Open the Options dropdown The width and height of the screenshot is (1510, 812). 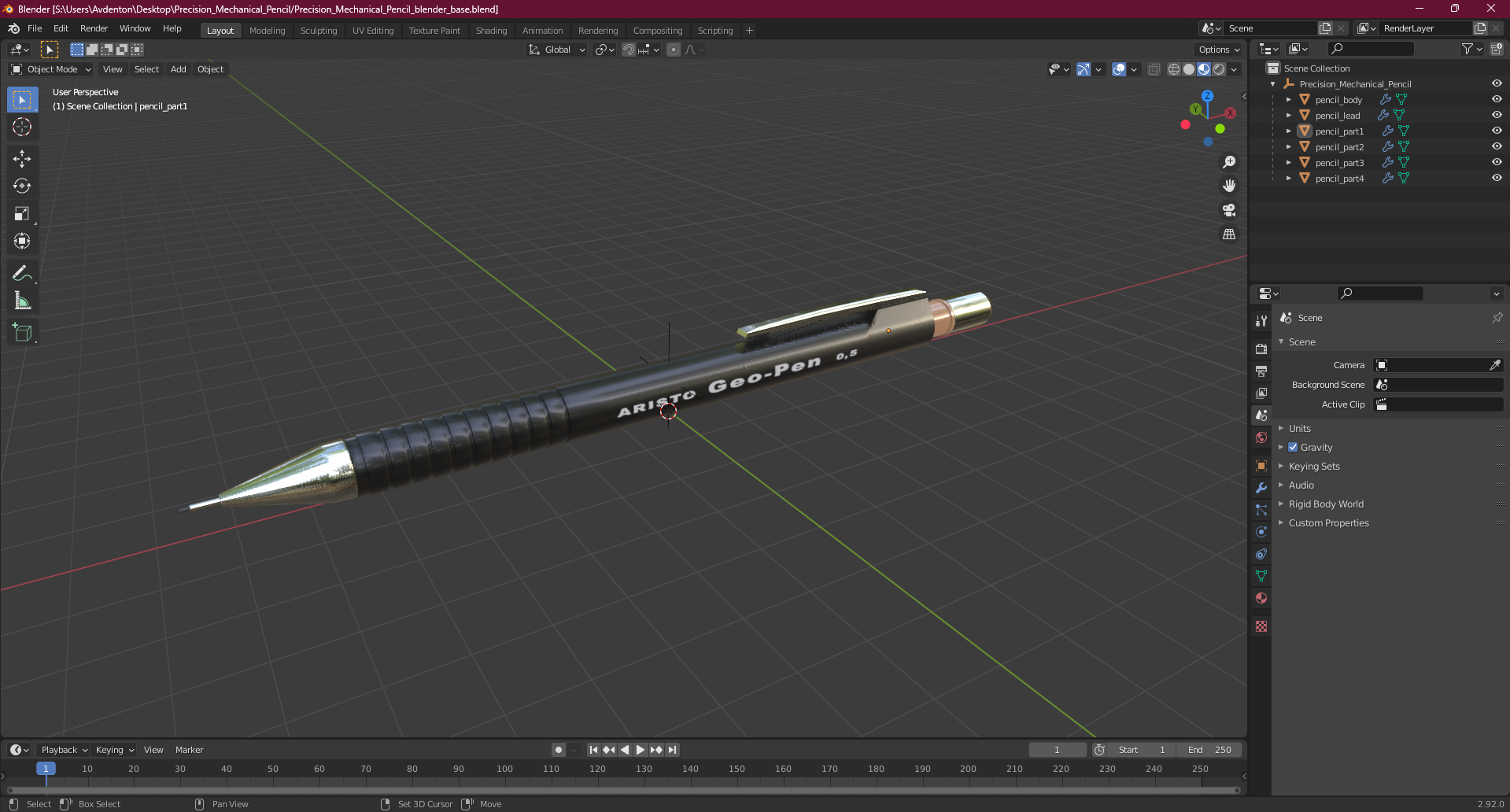pos(1219,50)
